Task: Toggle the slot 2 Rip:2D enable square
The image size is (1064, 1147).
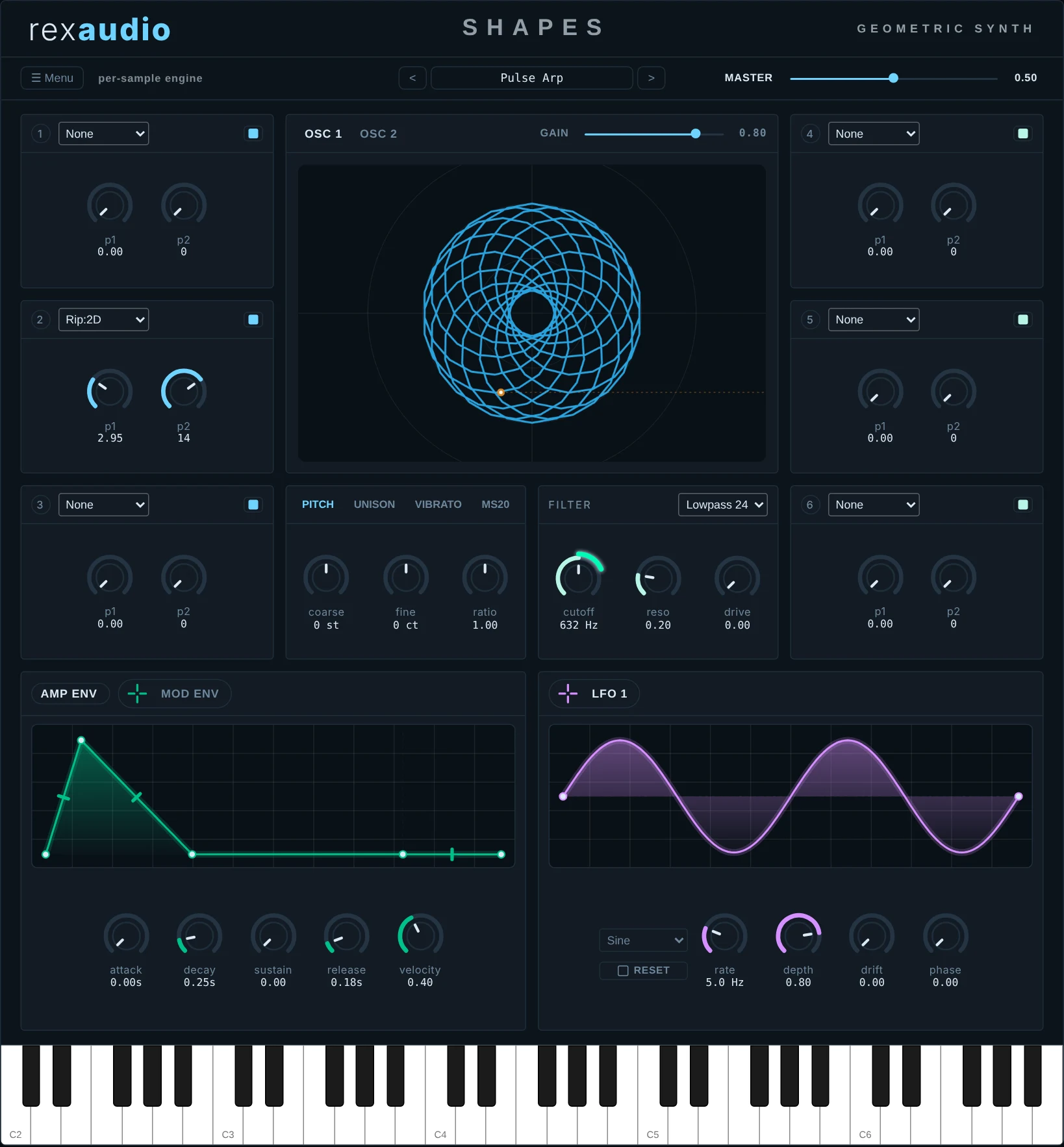Action: 253,319
